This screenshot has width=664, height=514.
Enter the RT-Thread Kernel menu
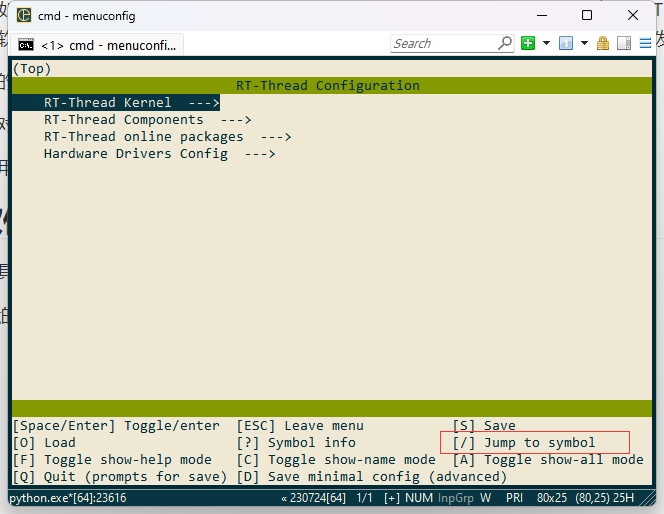[x=116, y=103]
